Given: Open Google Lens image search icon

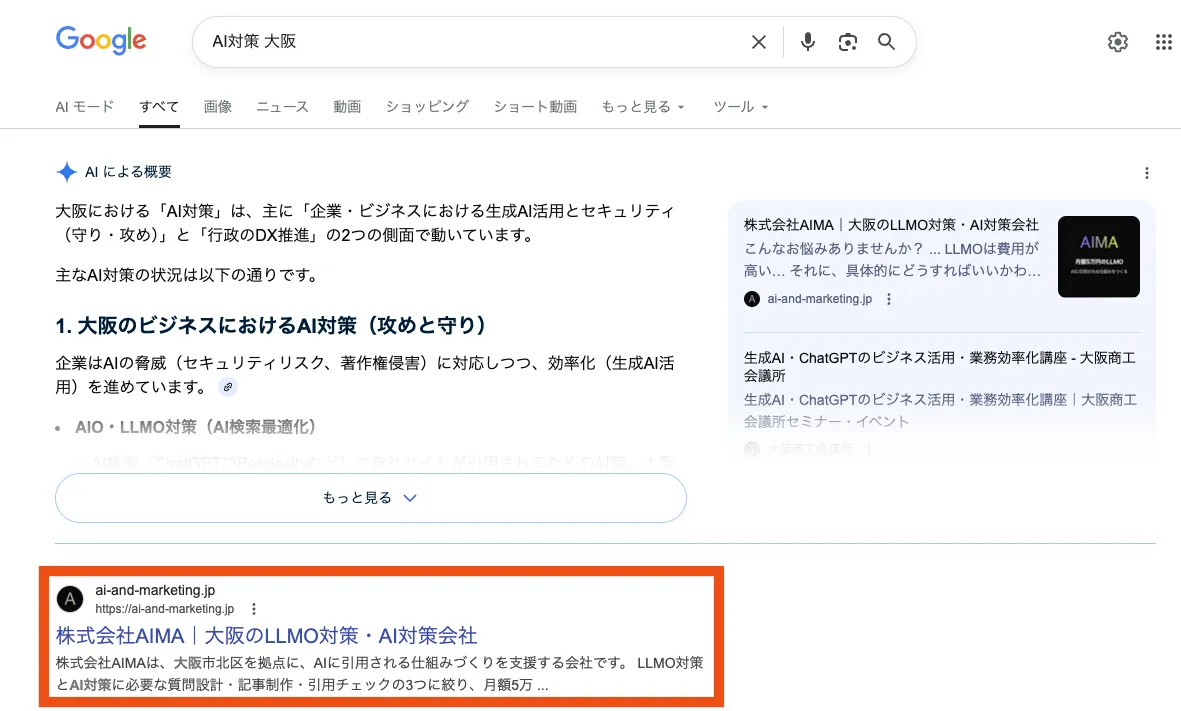Looking at the screenshot, I should pyautogui.click(x=847, y=42).
